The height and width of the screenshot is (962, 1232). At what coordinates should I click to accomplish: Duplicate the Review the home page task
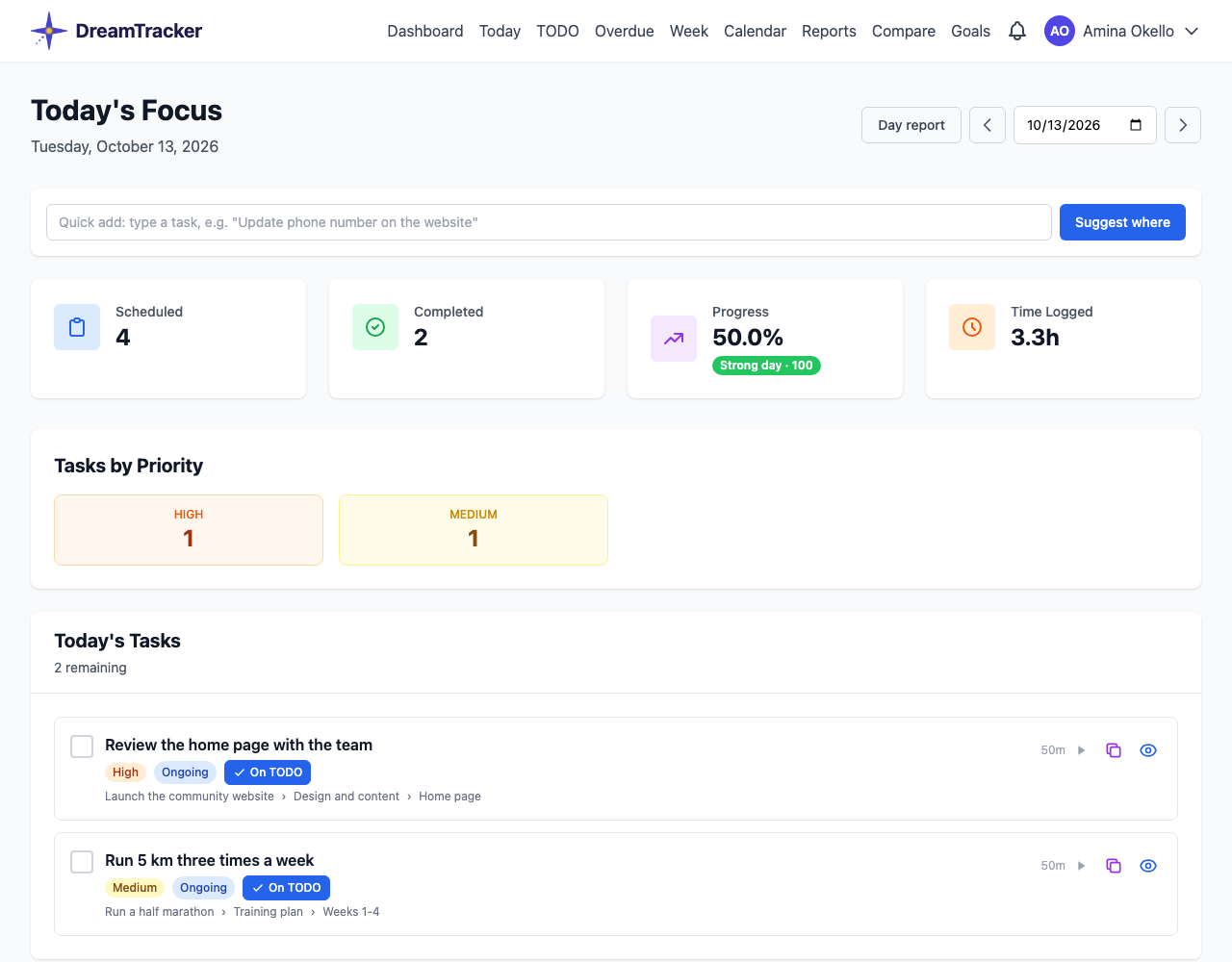click(x=1114, y=750)
